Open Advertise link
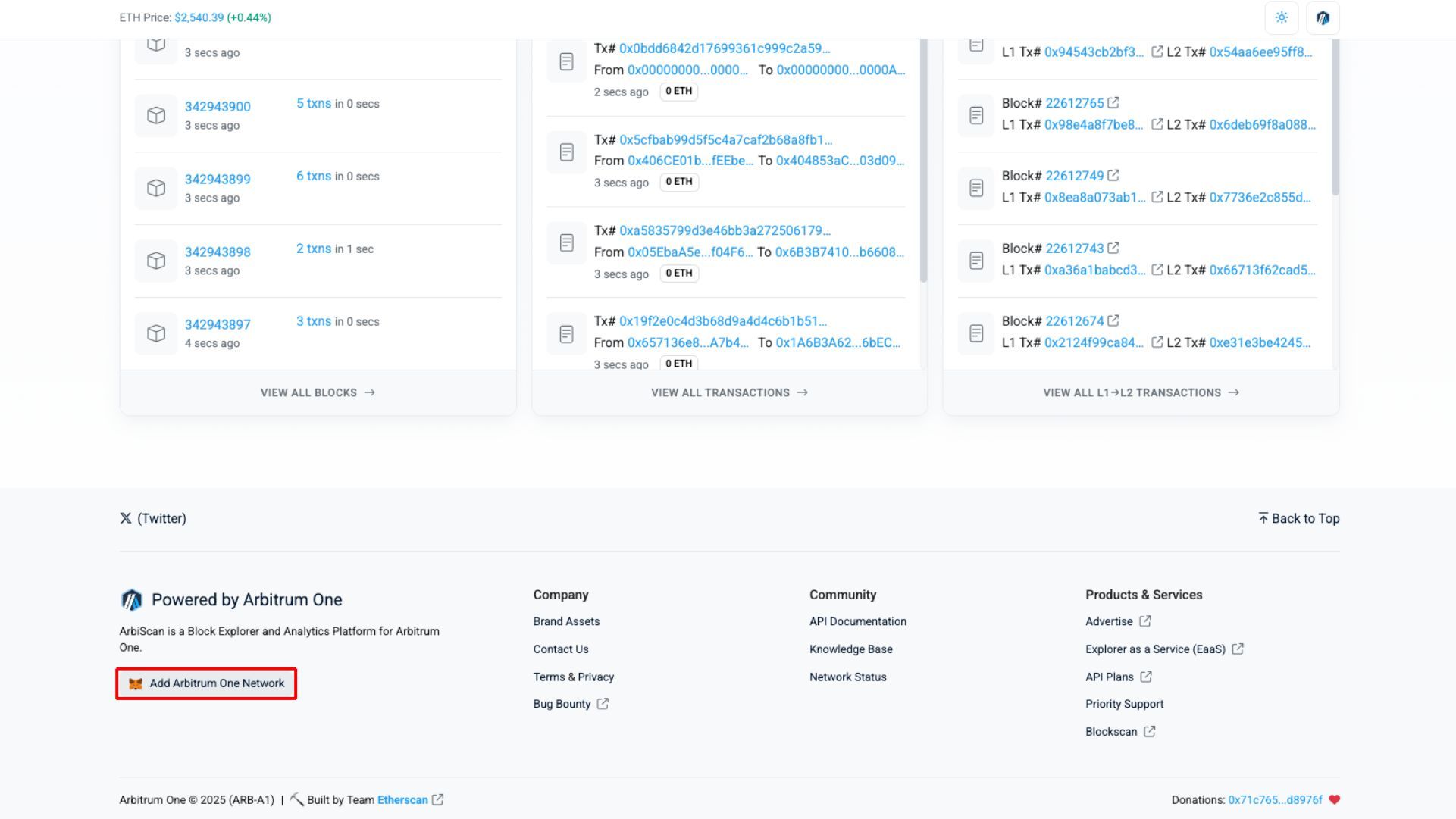1456x819 pixels. (1119, 621)
